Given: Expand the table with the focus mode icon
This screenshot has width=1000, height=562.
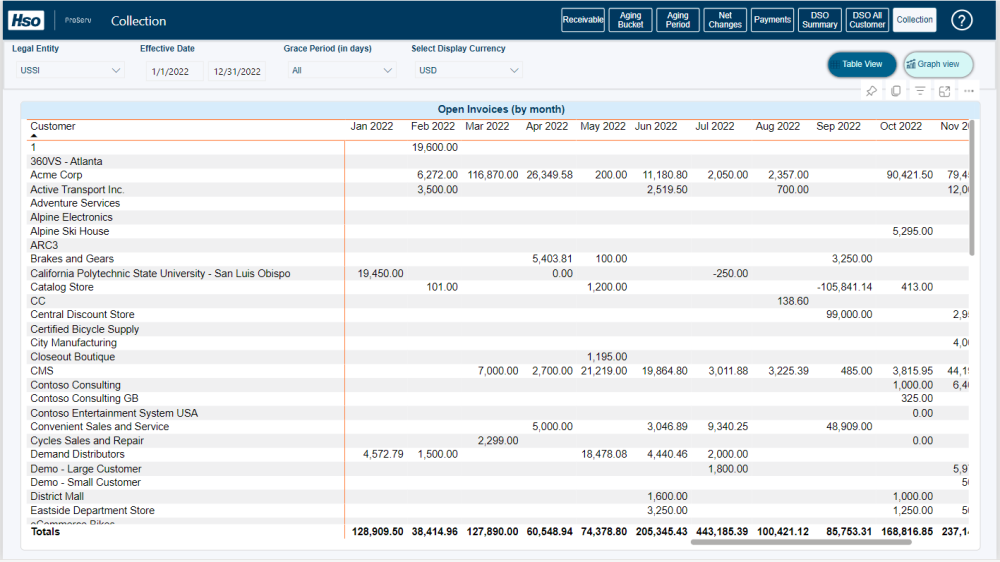Looking at the screenshot, I should tap(944, 91).
